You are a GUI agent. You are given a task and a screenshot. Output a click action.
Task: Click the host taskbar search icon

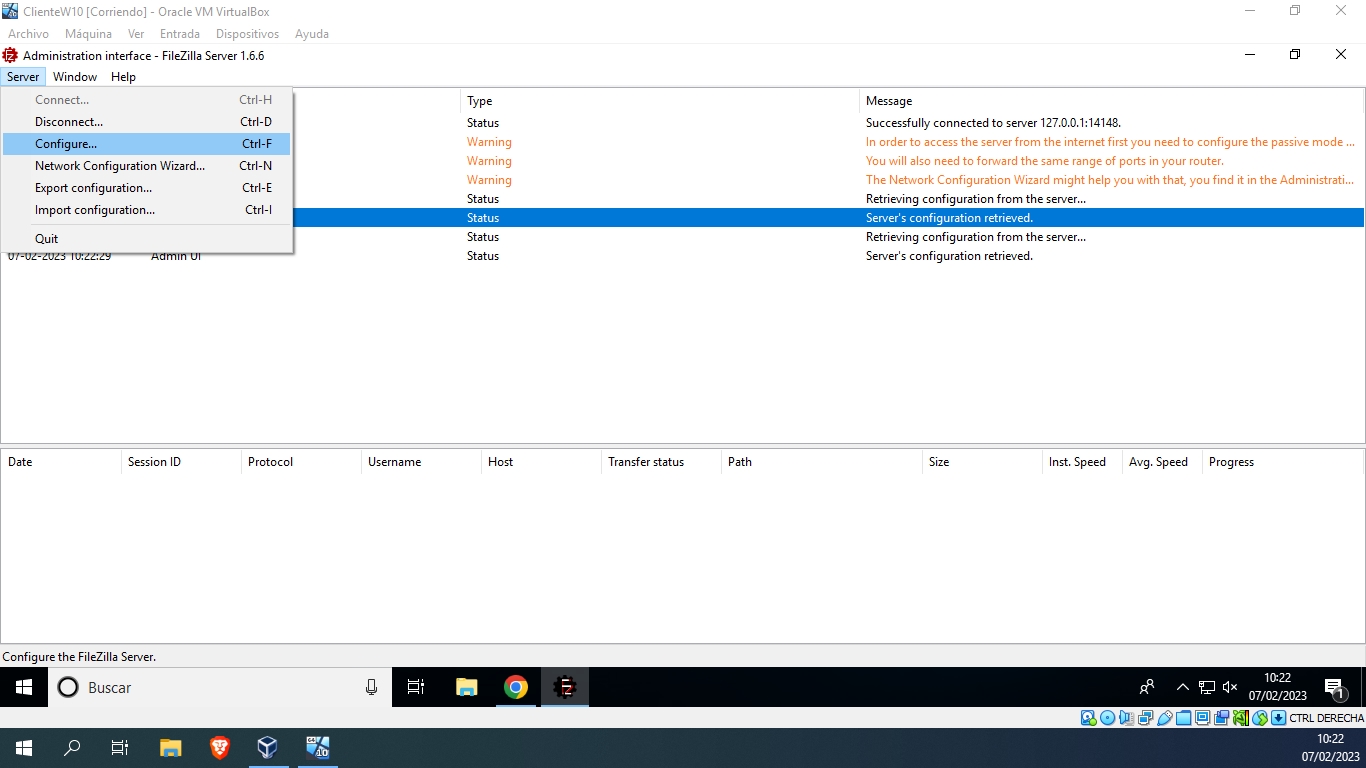click(72, 747)
